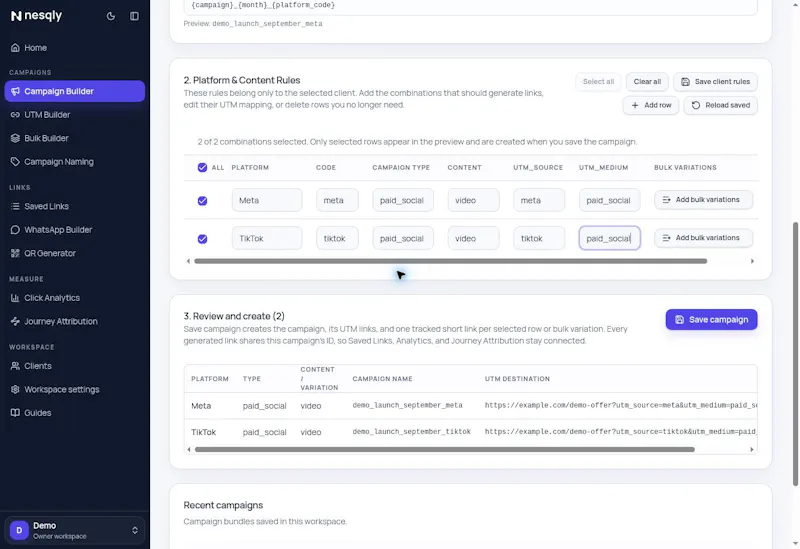Viewport: 800px width, 549px height.
Task: Go to Bulk Builder
Action: click(x=74, y=138)
